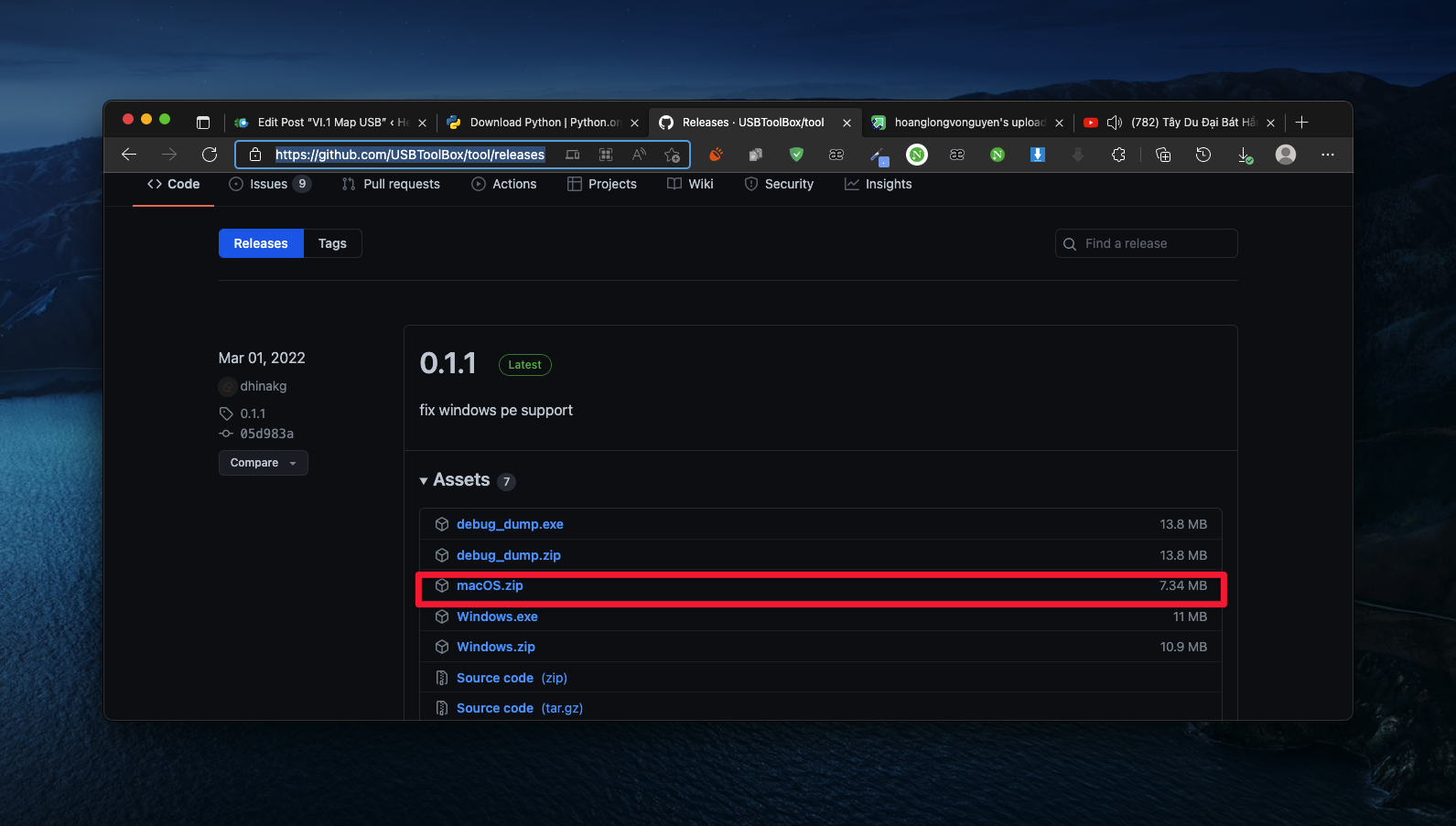Screen dimensions: 1456x826
Task: Open browser settings ellipsis menu
Action: coord(1327,155)
